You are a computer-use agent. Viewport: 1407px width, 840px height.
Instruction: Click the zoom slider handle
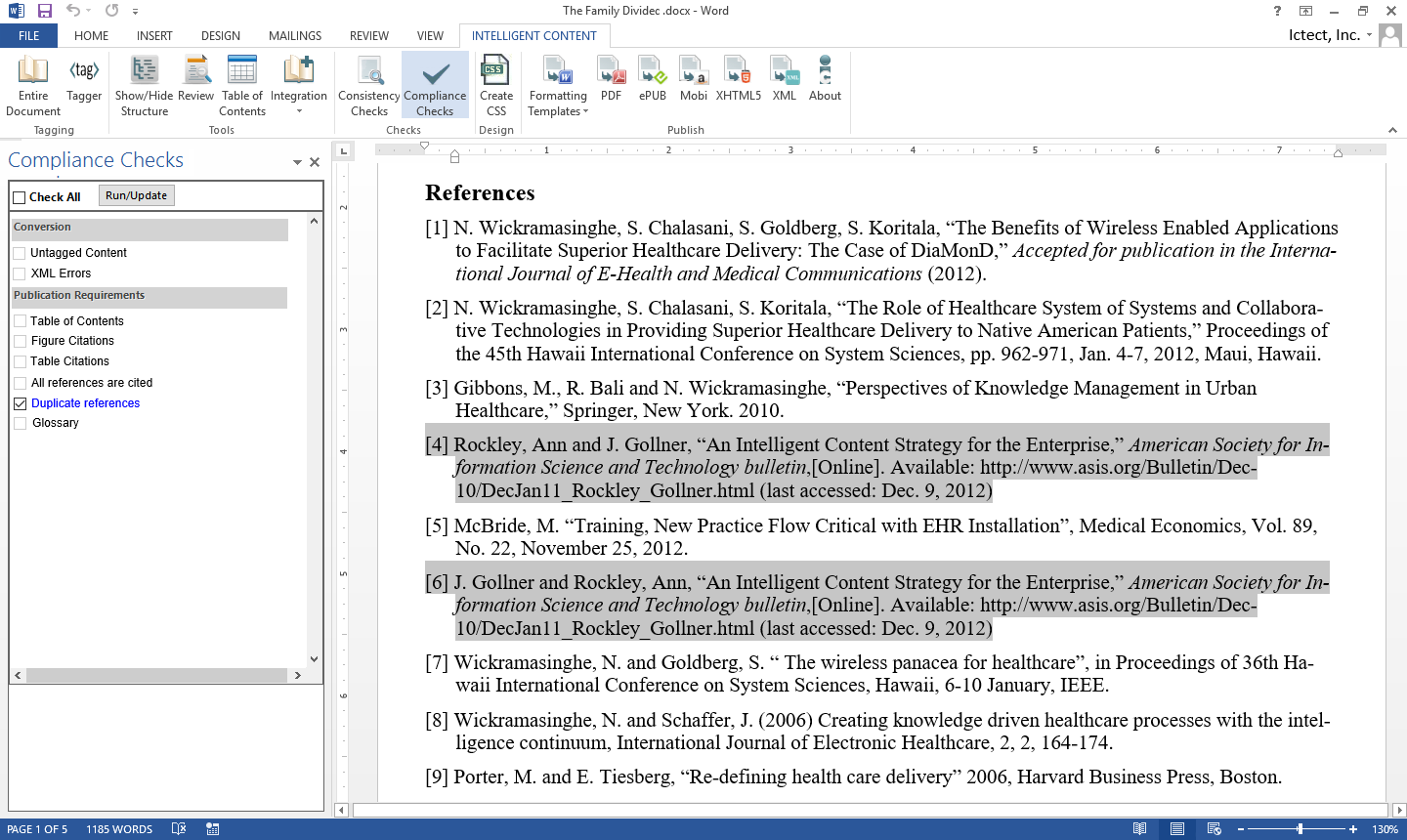(x=1300, y=829)
